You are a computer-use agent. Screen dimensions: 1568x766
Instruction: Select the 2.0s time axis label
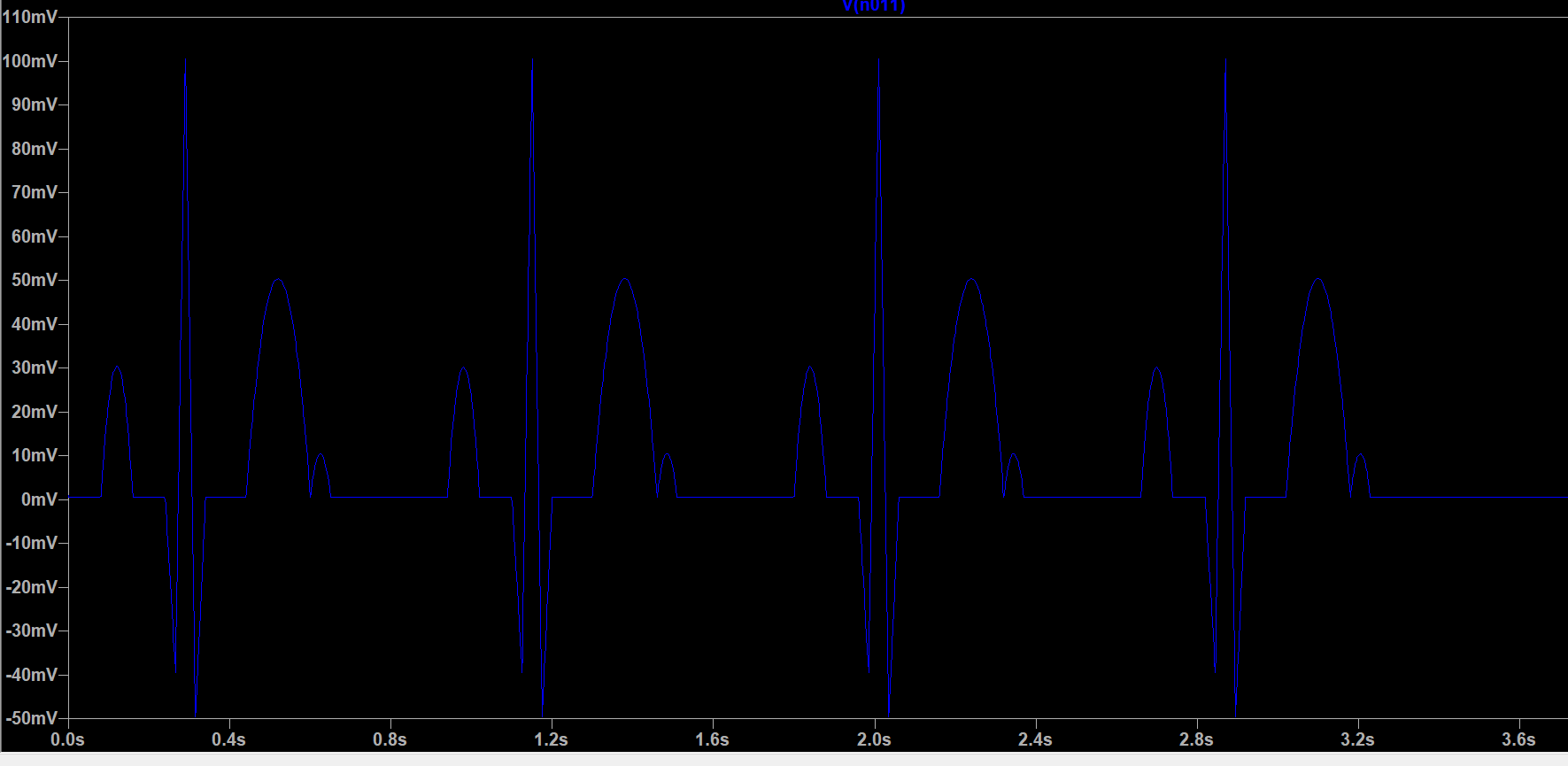[x=874, y=739]
